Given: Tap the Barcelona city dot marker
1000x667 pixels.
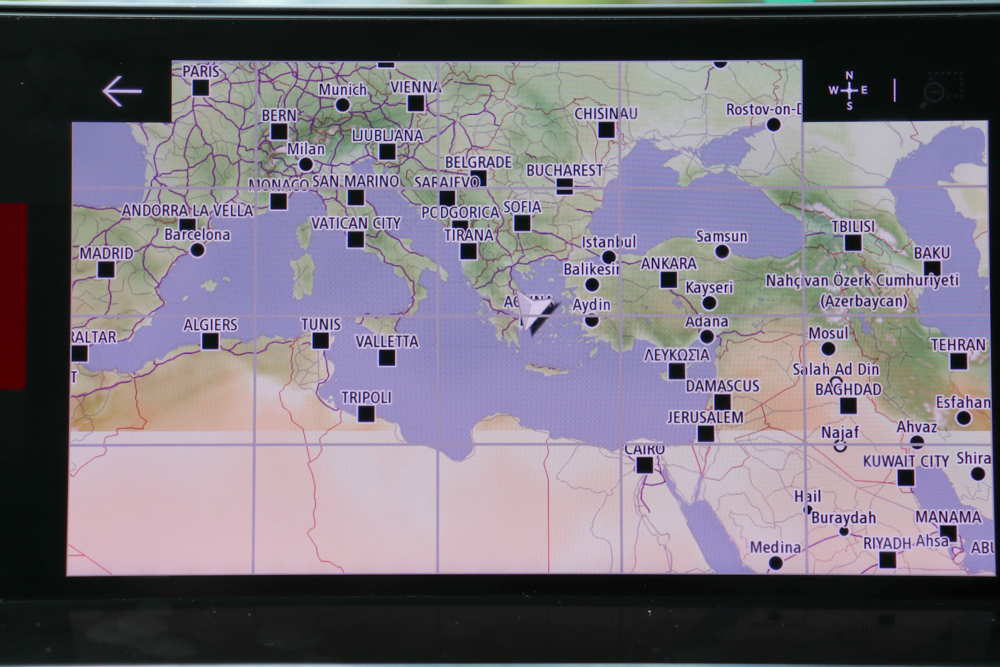Looking at the screenshot, I should coord(197,250).
